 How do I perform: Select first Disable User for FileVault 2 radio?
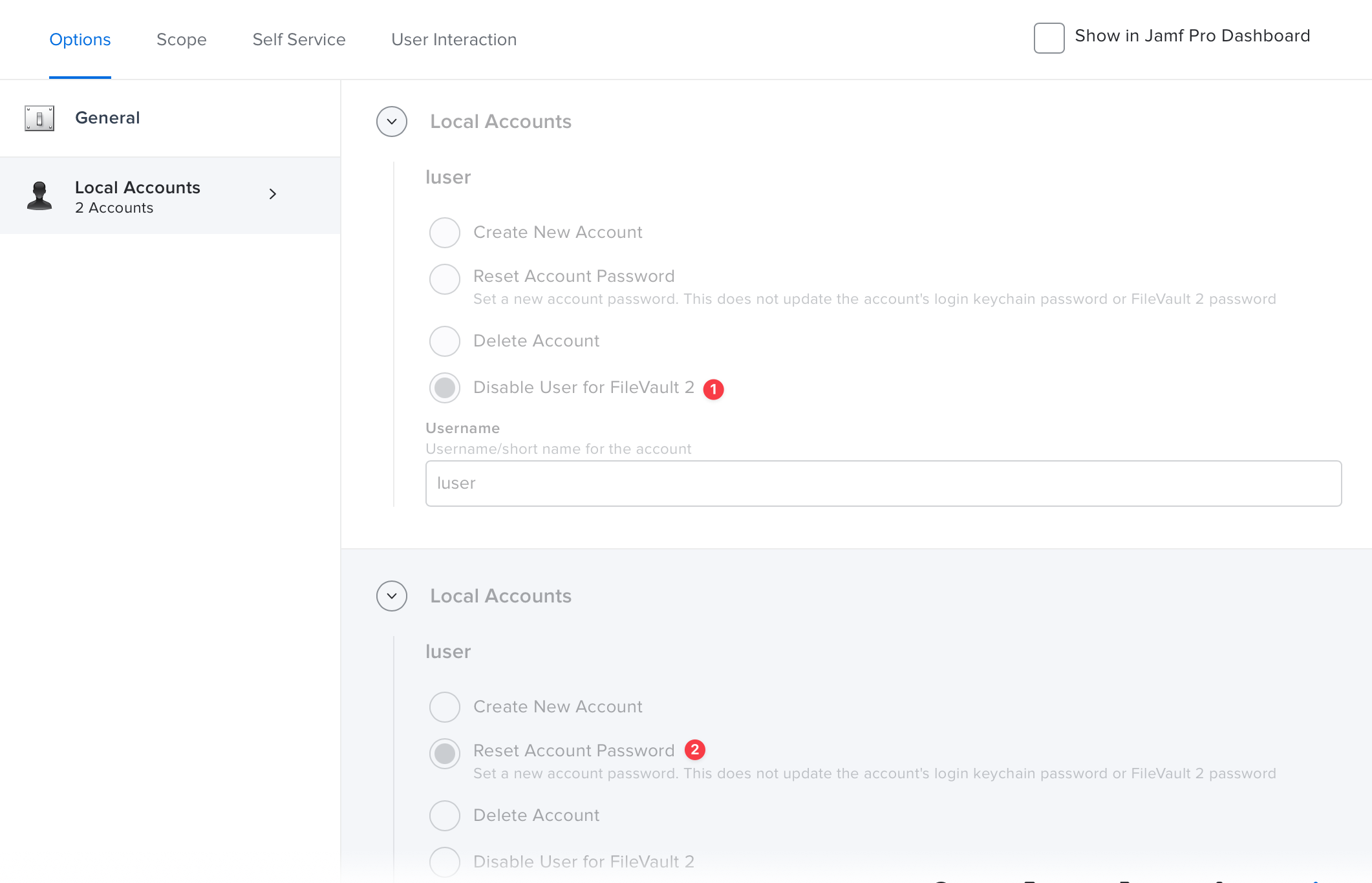click(445, 388)
